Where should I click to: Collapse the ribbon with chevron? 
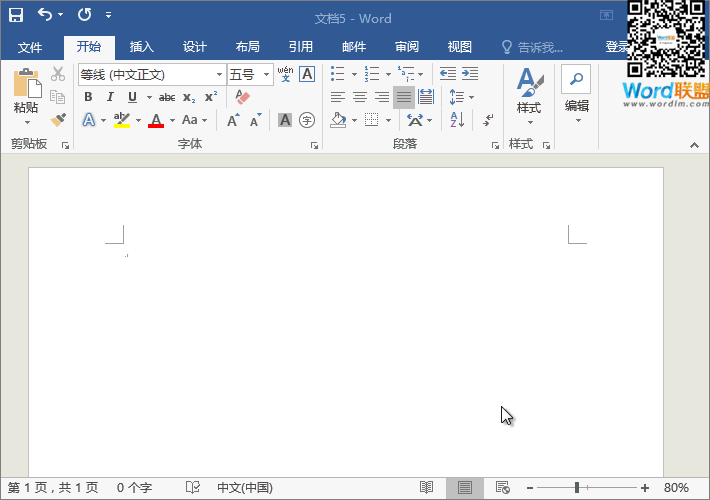694,145
